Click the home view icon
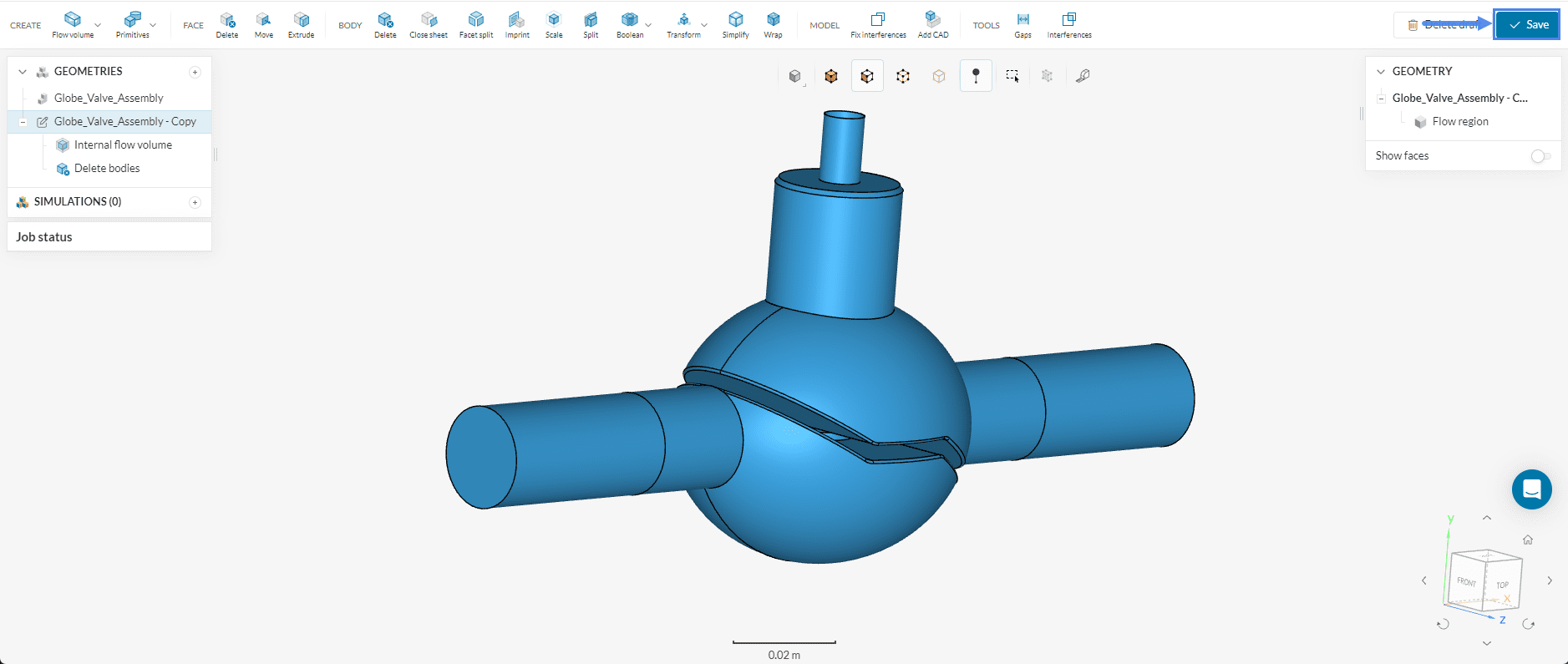 coord(1527,540)
